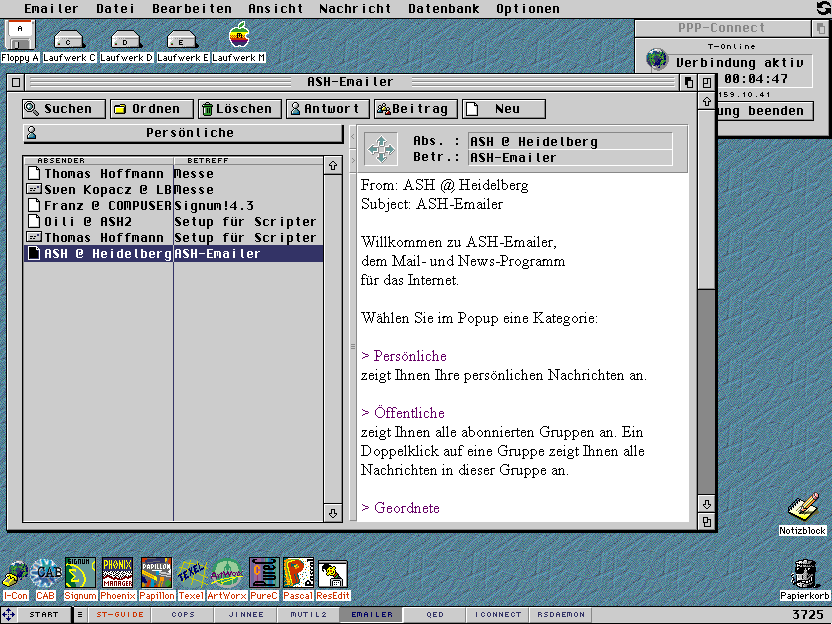
Task: Open the Datei menu
Action: tap(115, 8)
